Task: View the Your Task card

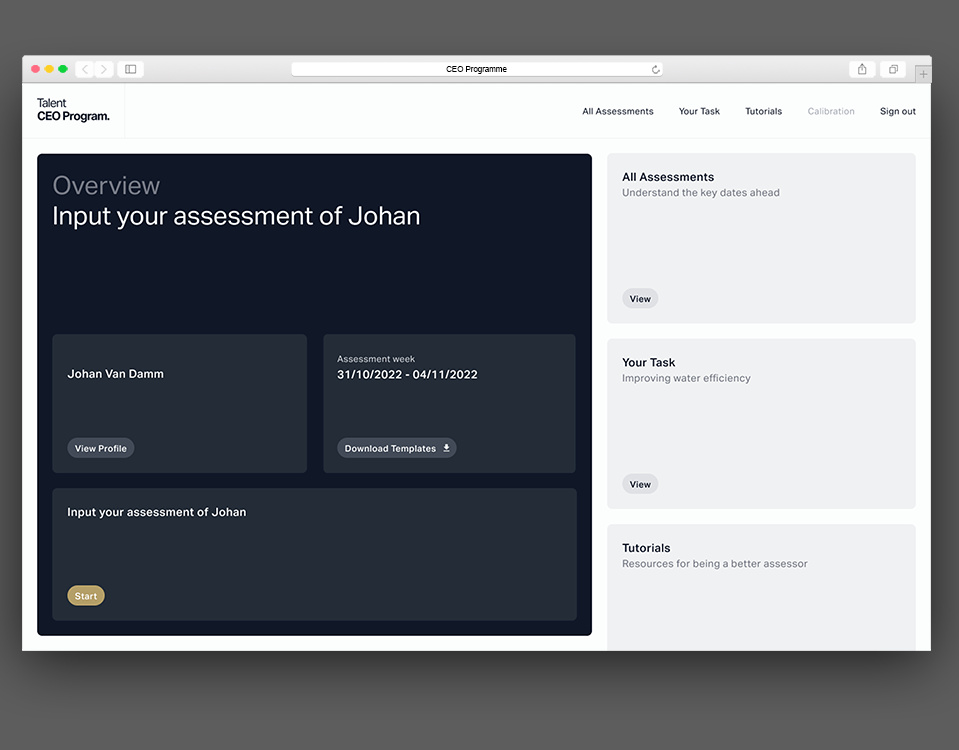Action: (640, 484)
